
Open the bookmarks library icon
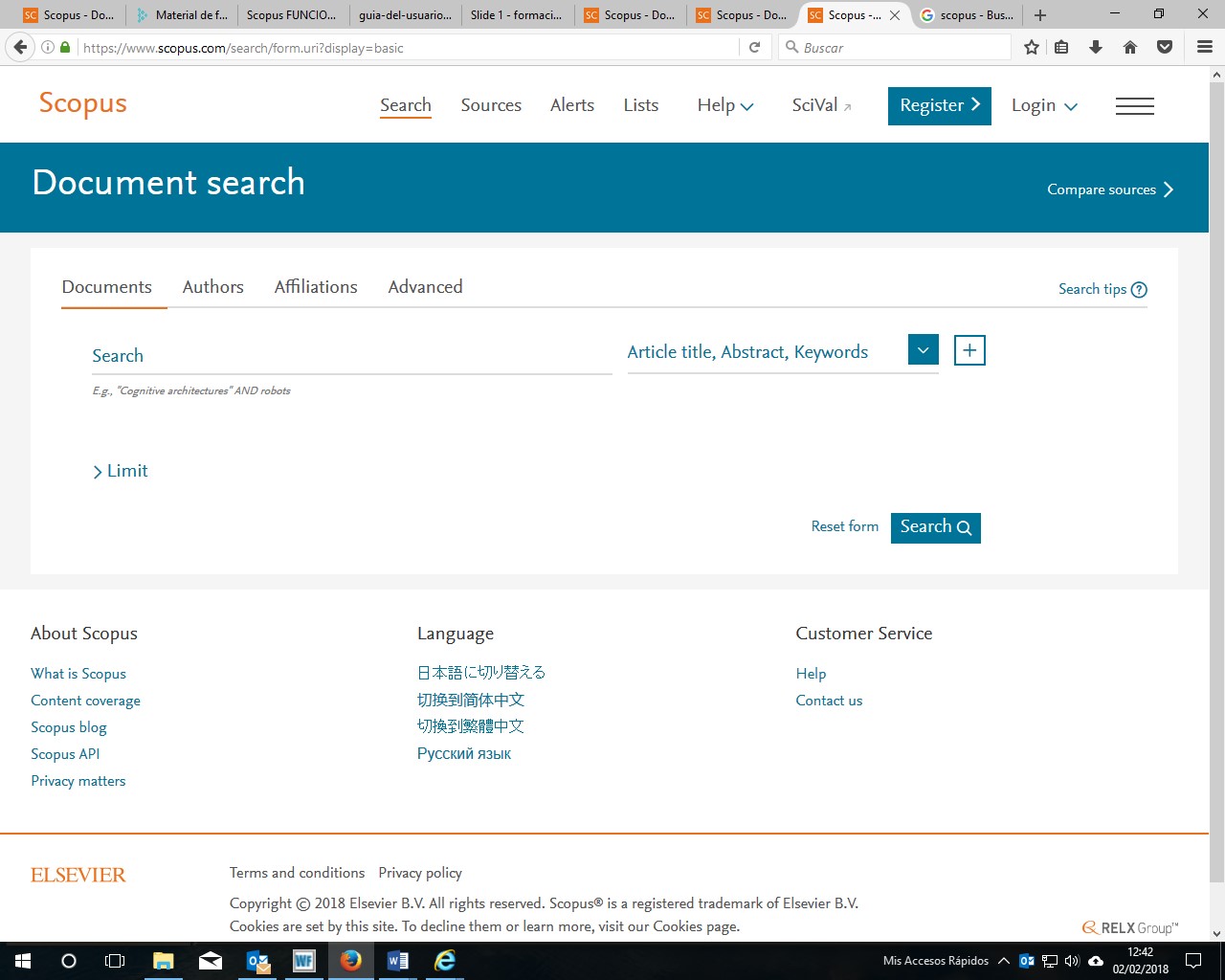pyautogui.click(x=1061, y=47)
